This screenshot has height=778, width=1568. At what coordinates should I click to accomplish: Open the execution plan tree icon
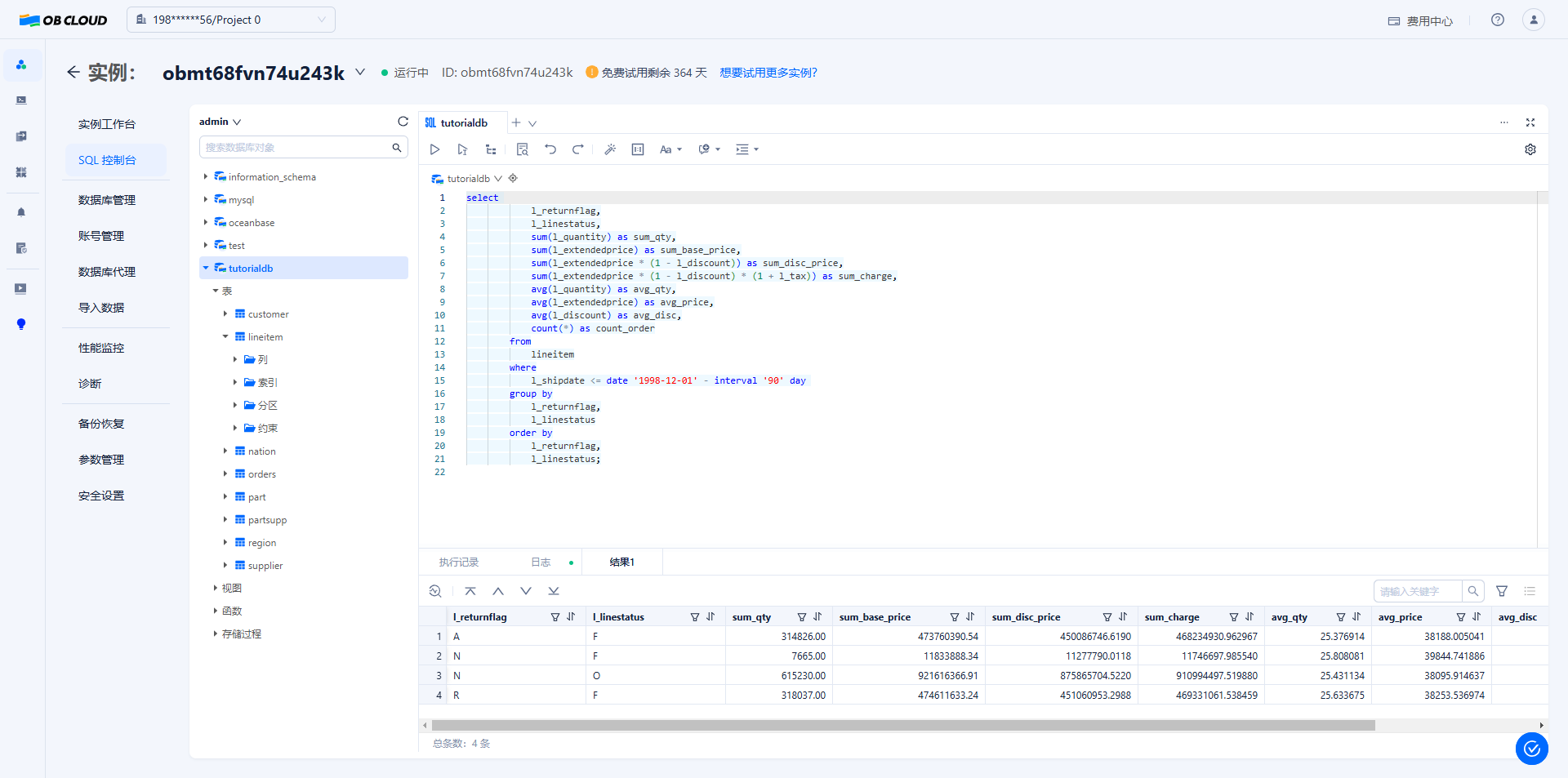click(491, 149)
